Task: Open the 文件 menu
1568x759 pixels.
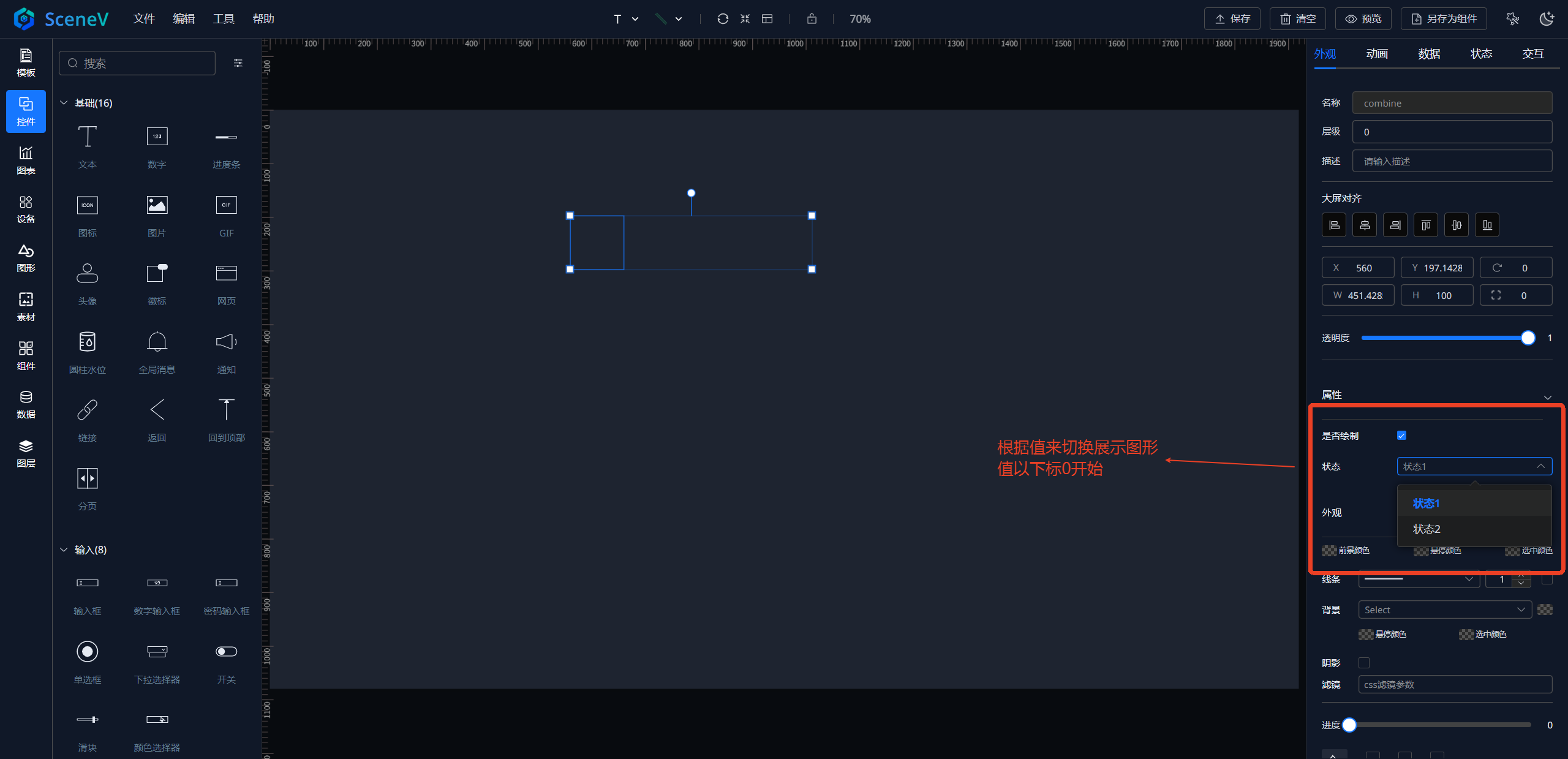Action: click(144, 19)
